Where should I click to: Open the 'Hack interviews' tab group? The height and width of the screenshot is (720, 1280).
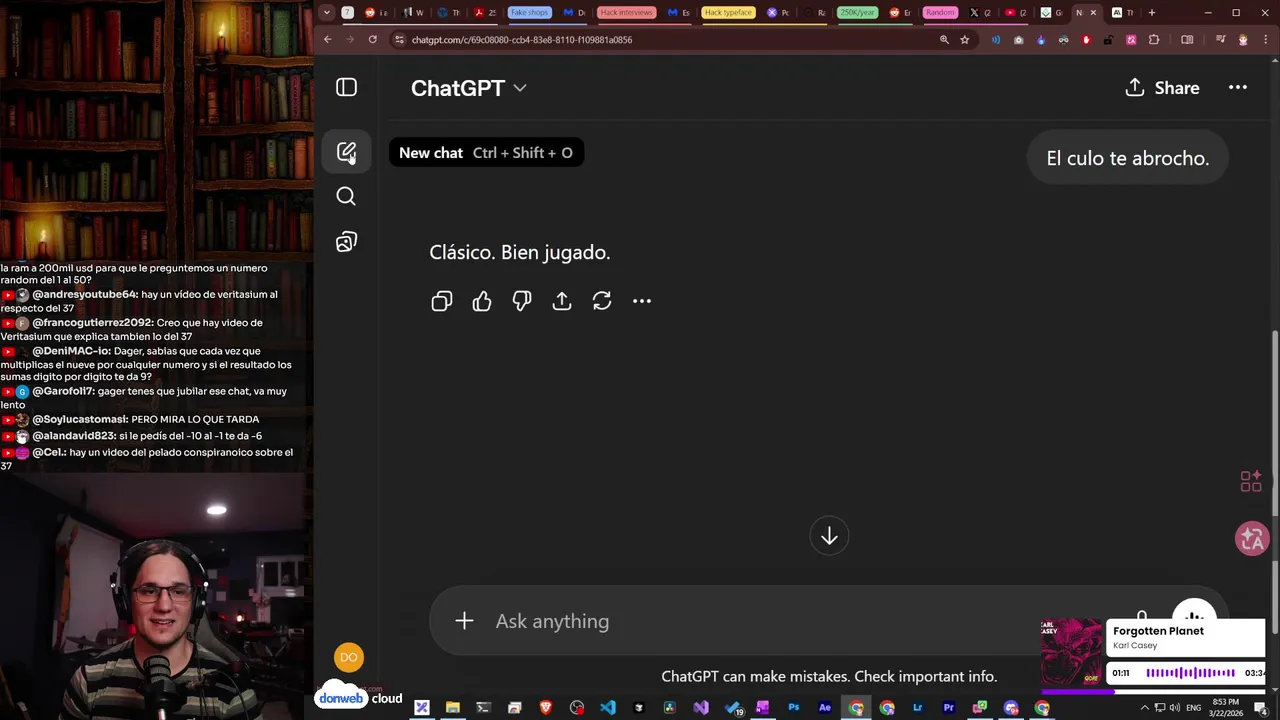[626, 13]
